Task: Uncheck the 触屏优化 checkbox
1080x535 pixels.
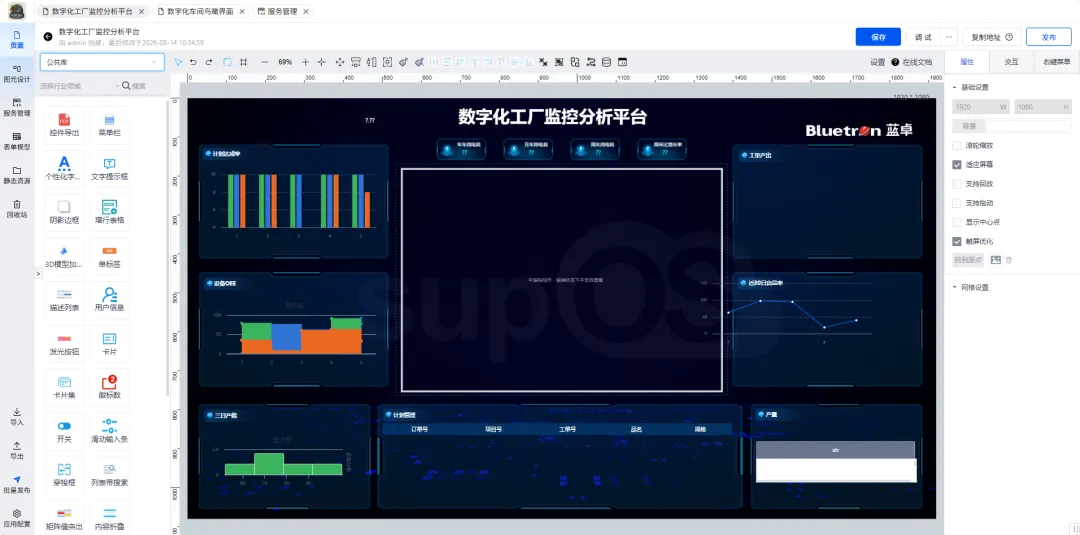Action: pos(957,241)
